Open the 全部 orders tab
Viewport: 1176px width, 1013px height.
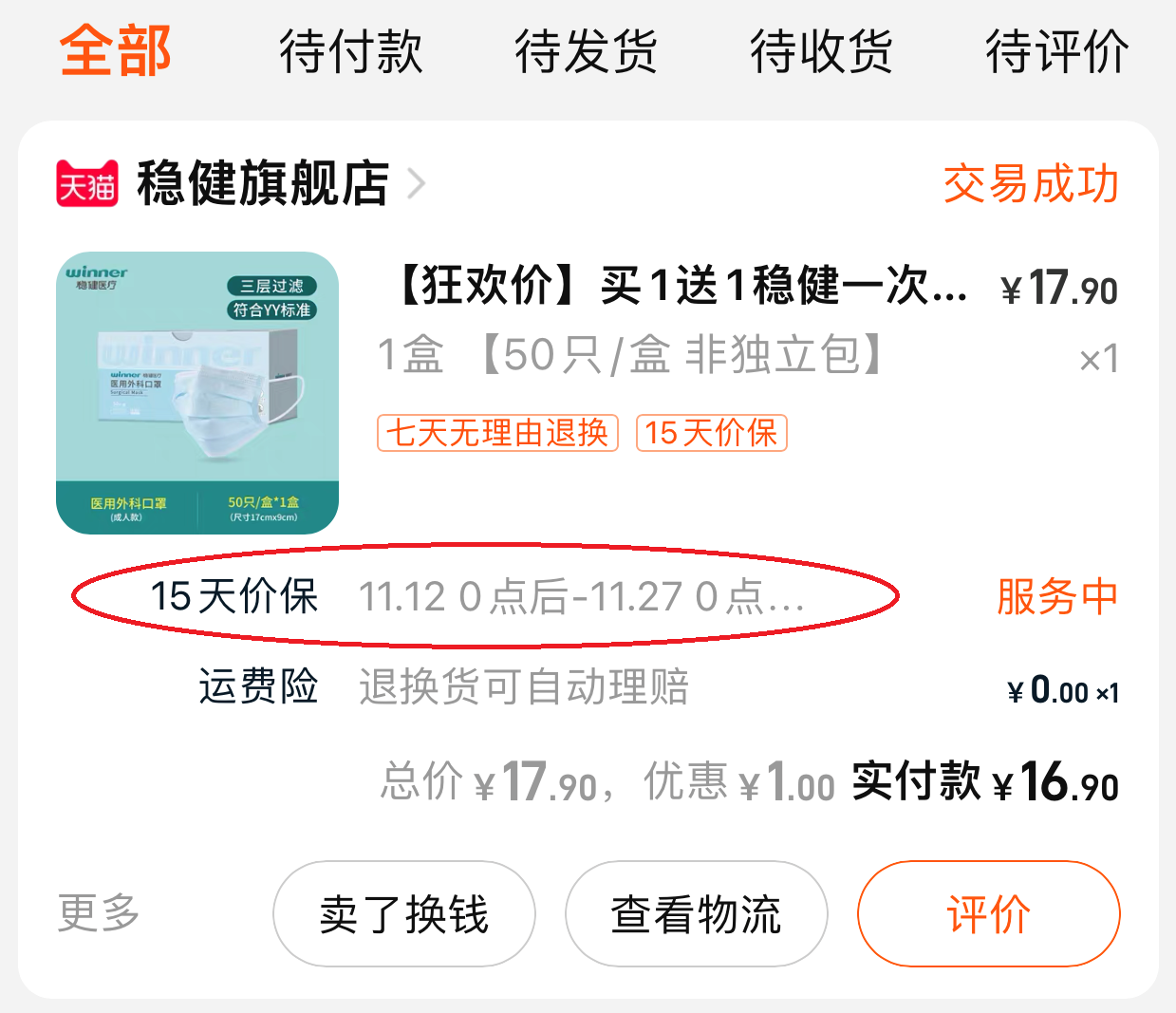tap(115, 50)
